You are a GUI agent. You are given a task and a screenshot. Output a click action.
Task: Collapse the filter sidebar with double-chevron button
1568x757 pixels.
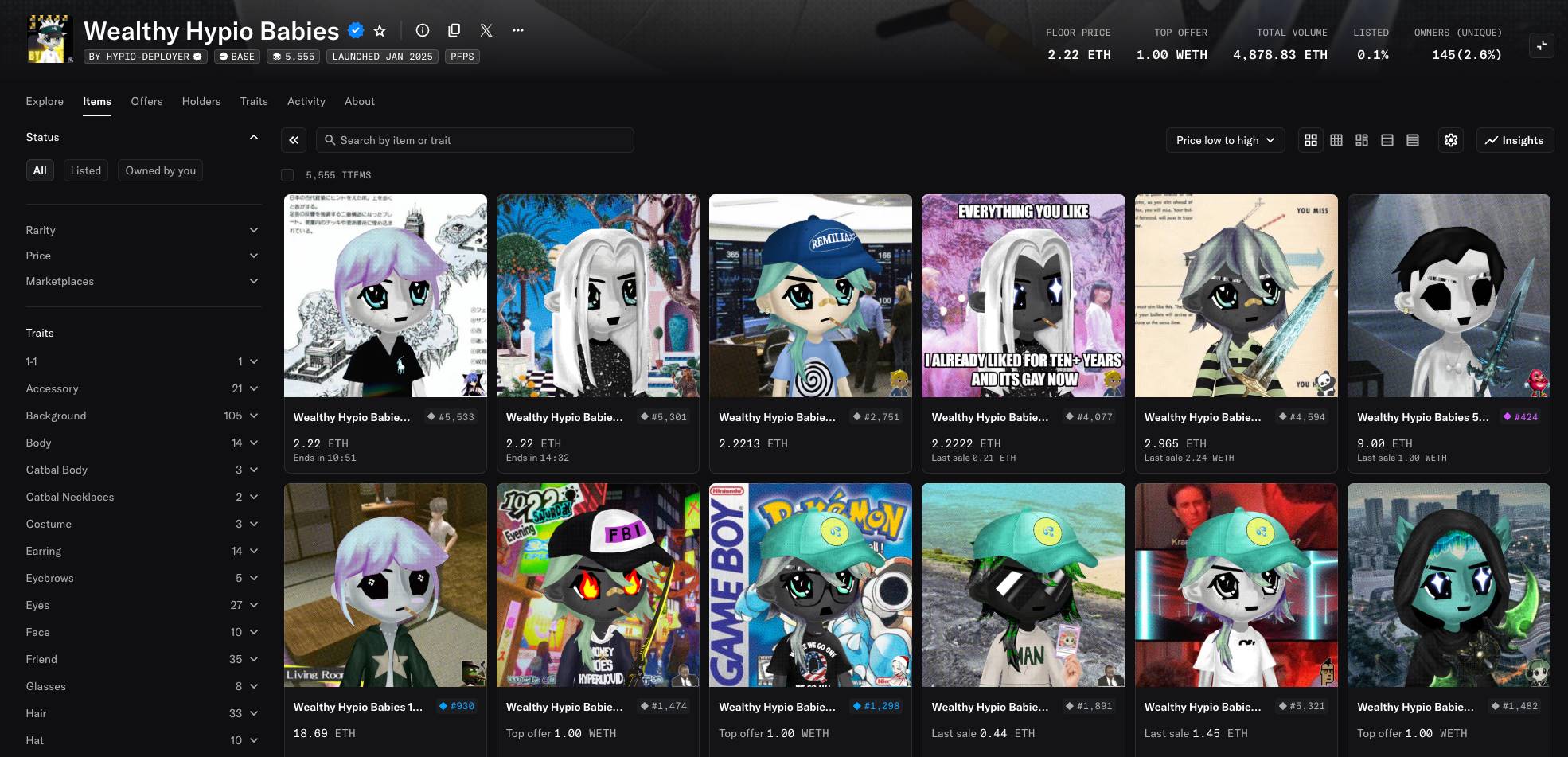294,140
